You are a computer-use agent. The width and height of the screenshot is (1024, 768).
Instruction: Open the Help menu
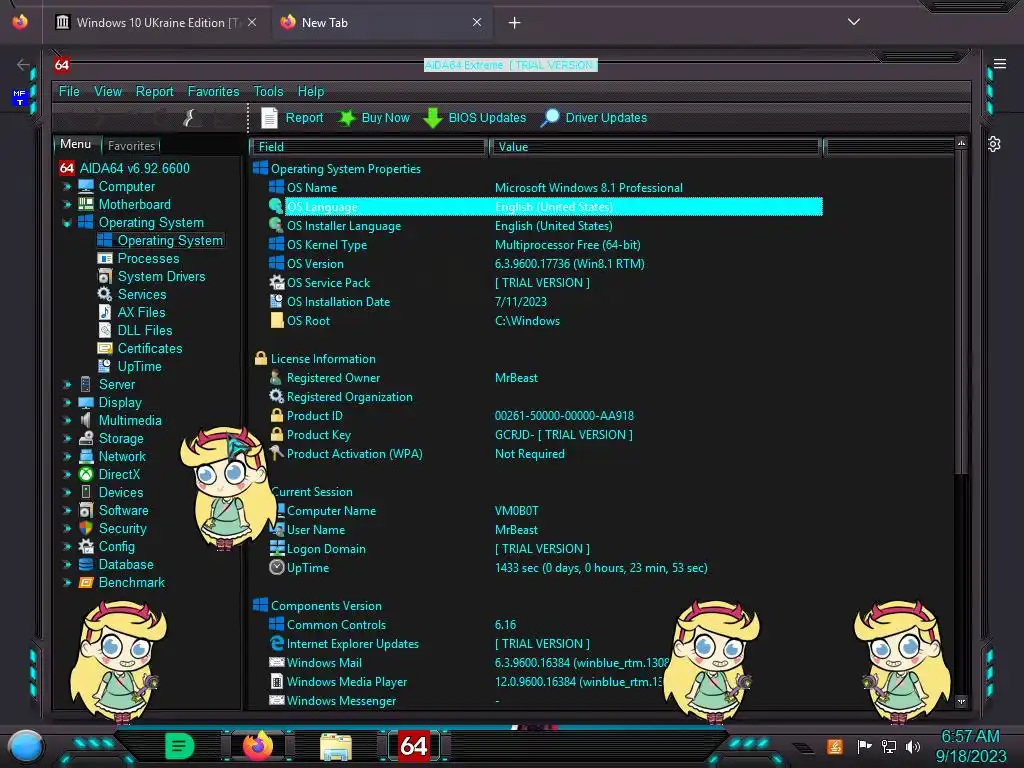pyautogui.click(x=311, y=91)
